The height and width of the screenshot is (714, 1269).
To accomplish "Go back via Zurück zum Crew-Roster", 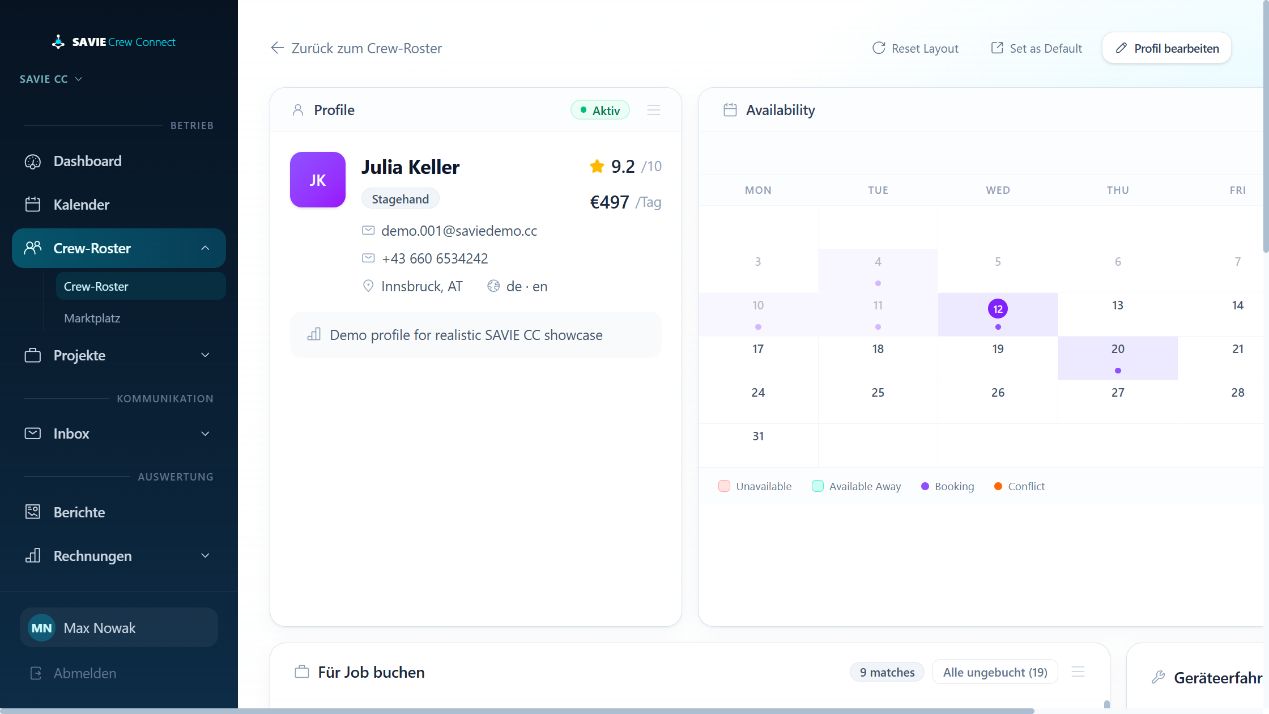I will (x=356, y=48).
